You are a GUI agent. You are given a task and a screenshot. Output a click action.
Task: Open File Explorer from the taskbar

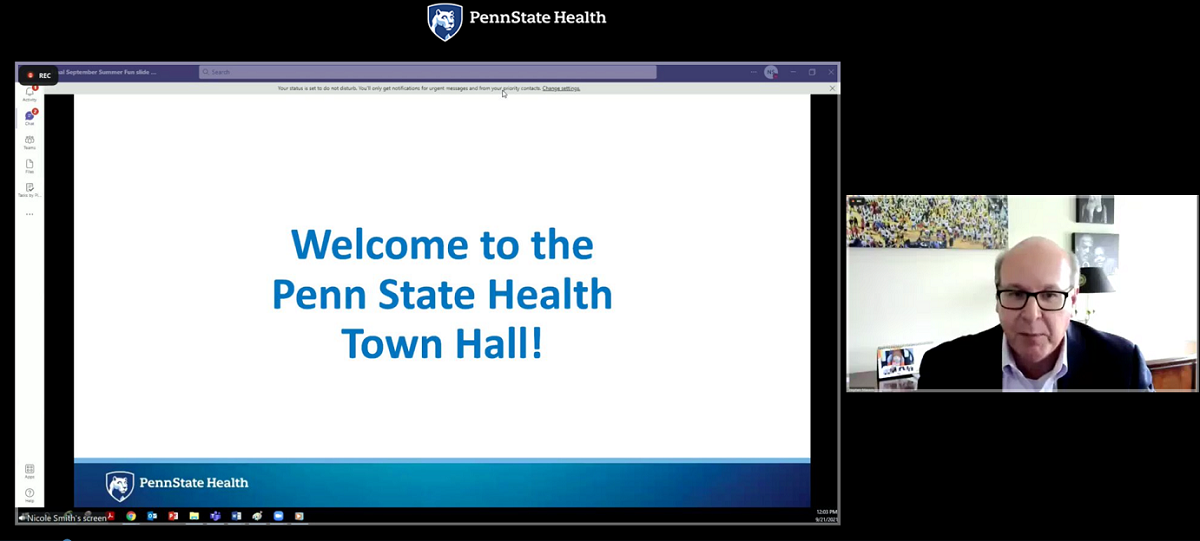[194, 516]
